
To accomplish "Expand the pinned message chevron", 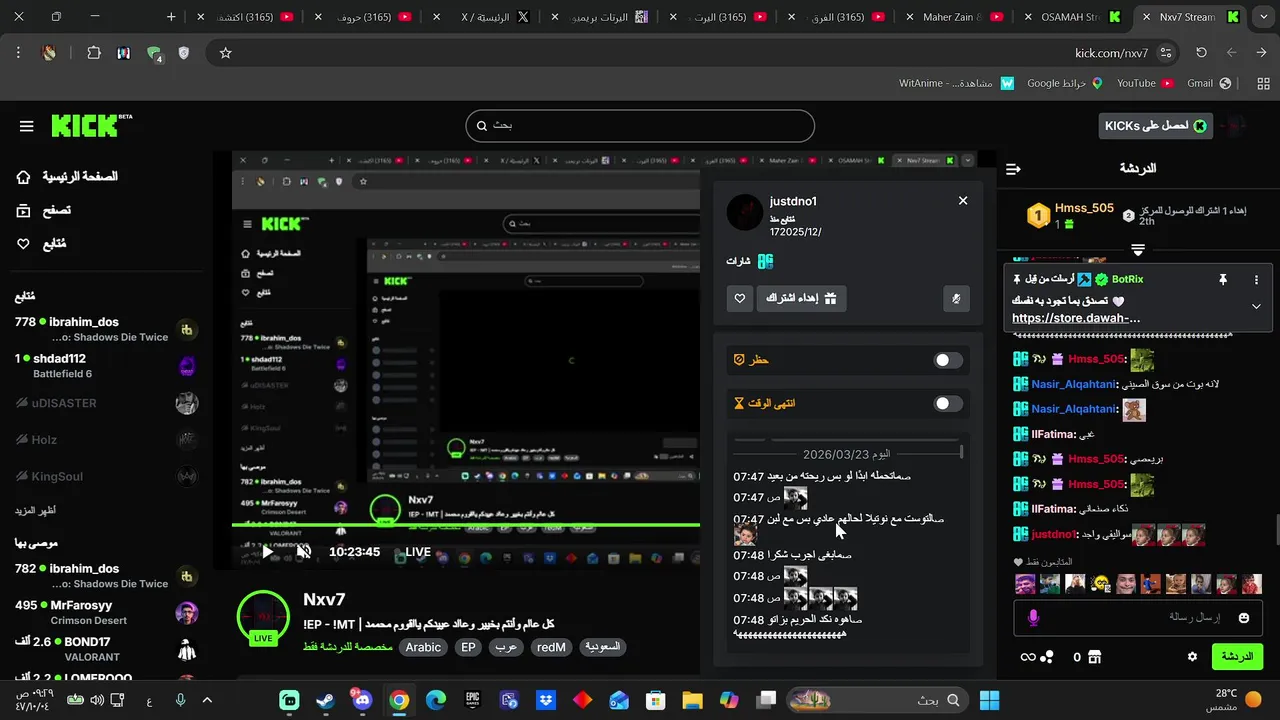I will [x=1256, y=306].
